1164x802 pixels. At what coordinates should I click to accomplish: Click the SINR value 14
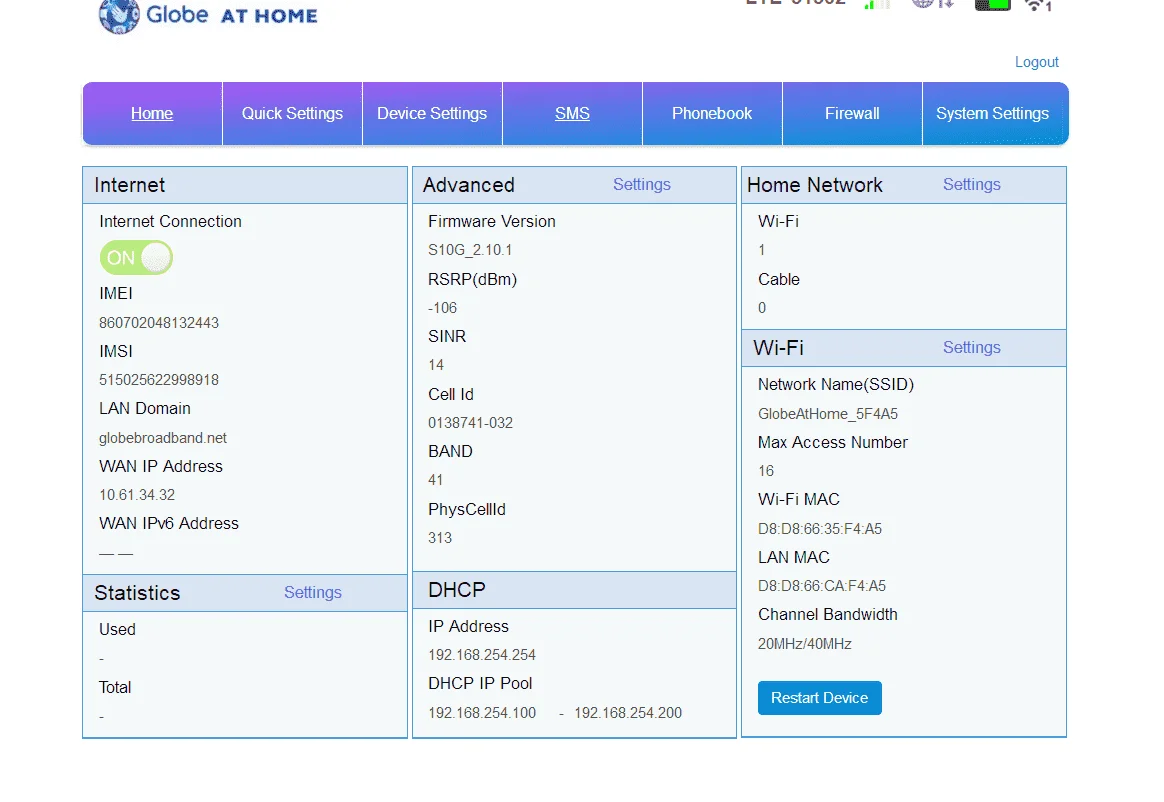pyautogui.click(x=436, y=365)
